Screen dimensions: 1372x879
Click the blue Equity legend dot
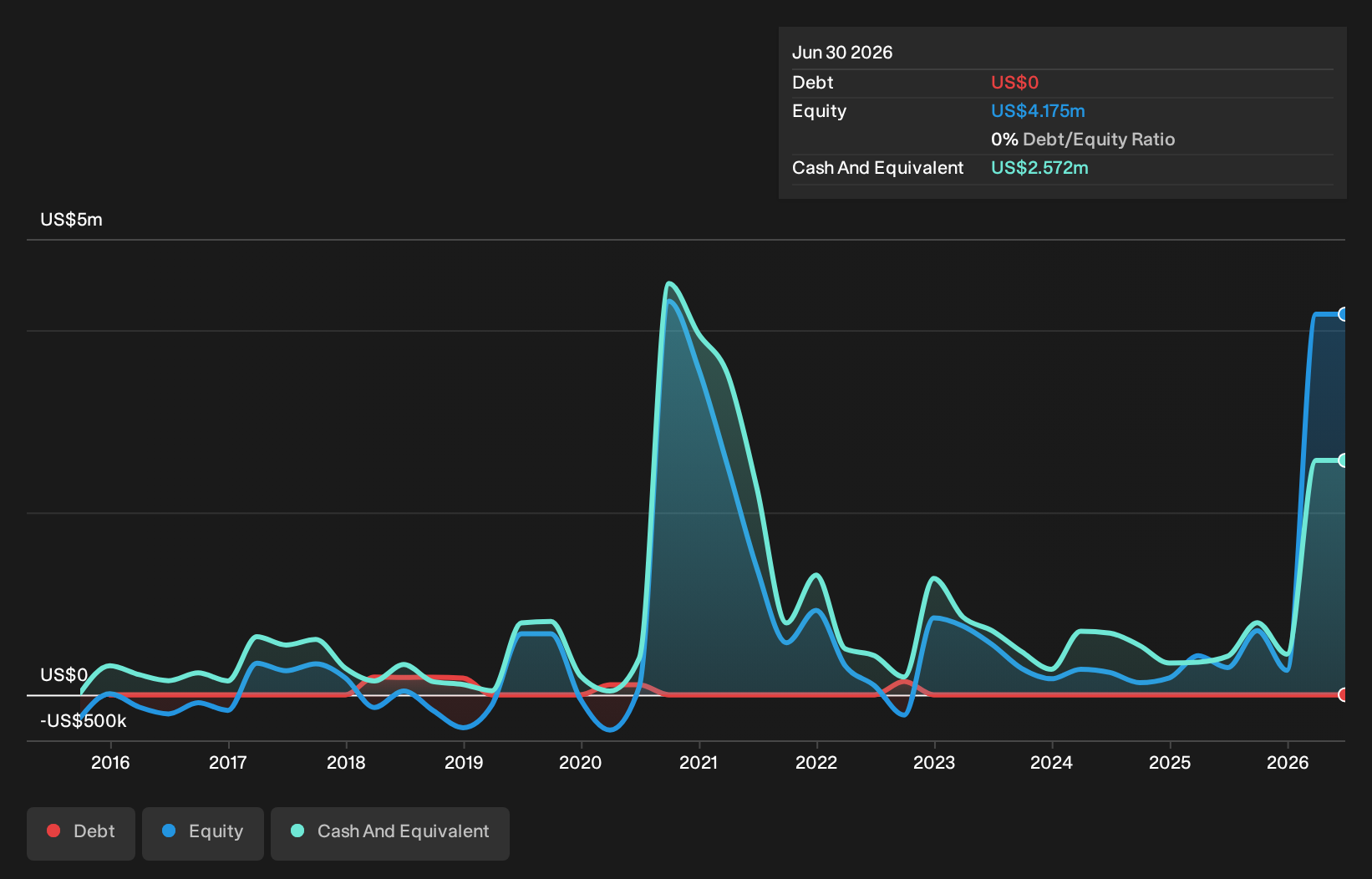pyautogui.click(x=169, y=831)
